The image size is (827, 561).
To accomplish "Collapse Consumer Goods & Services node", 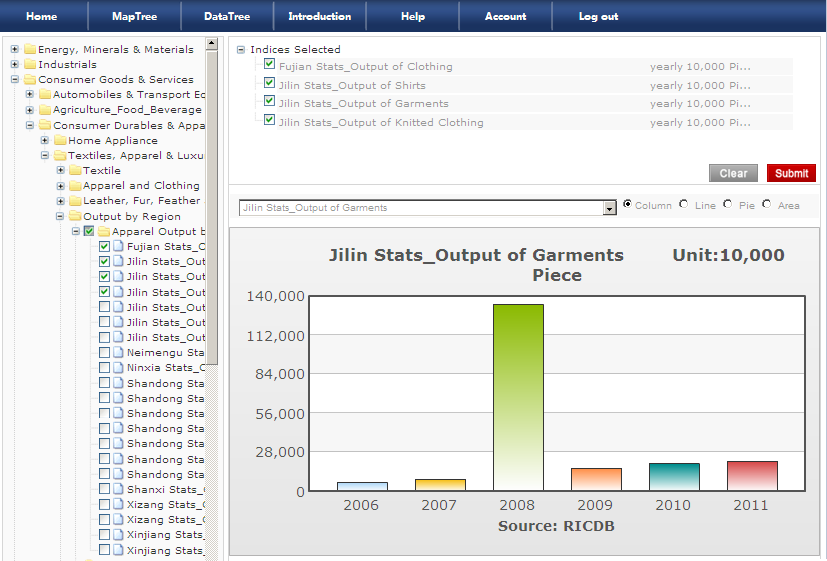I will [x=15, y=80].
